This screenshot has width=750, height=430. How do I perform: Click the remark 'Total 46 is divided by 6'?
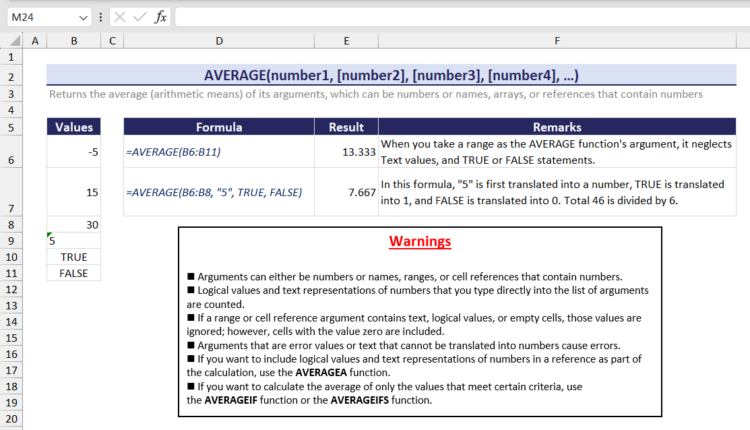[x=557, y=192]
